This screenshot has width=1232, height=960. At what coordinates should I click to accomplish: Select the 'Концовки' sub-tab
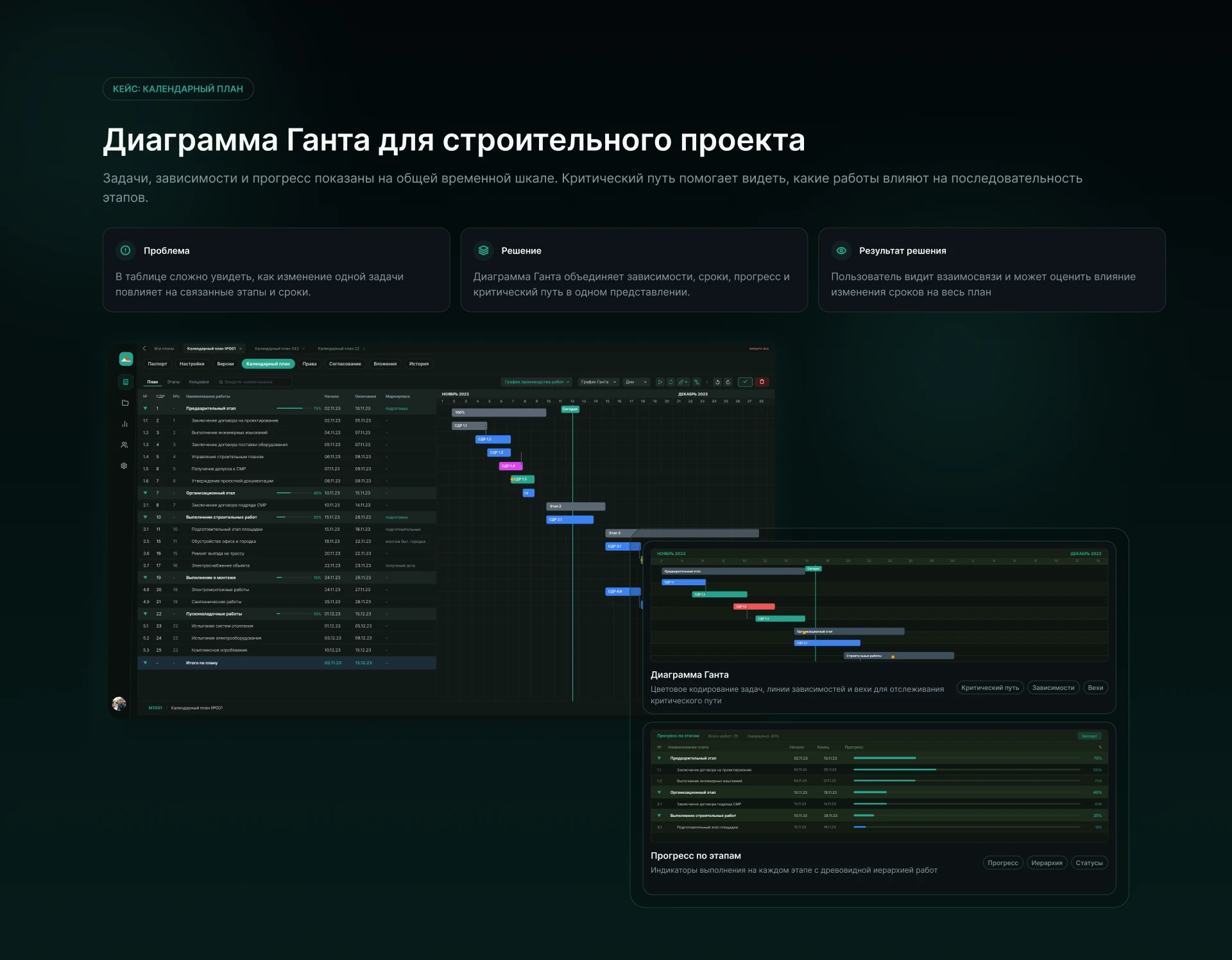(x=199, y=382)
